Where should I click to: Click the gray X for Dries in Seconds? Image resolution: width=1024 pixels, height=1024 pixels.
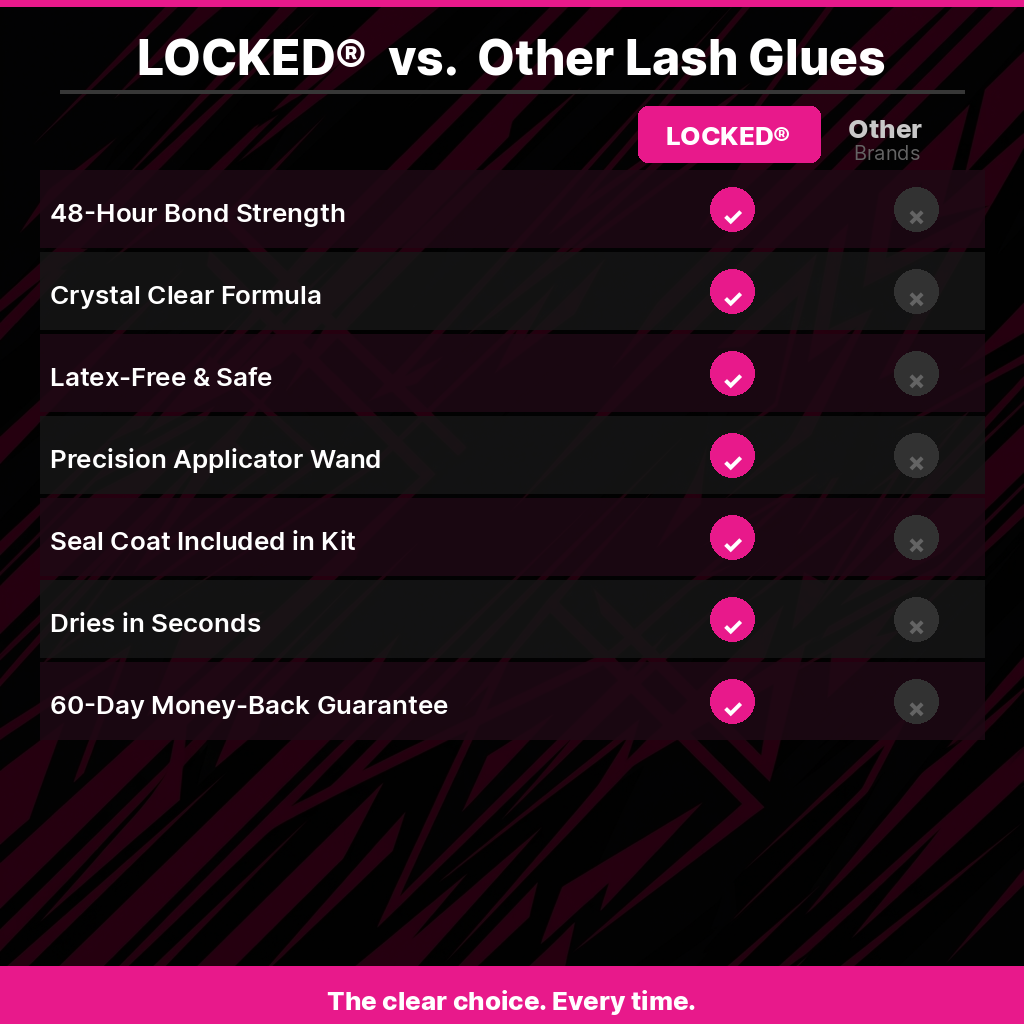click(x=916, y=620)
